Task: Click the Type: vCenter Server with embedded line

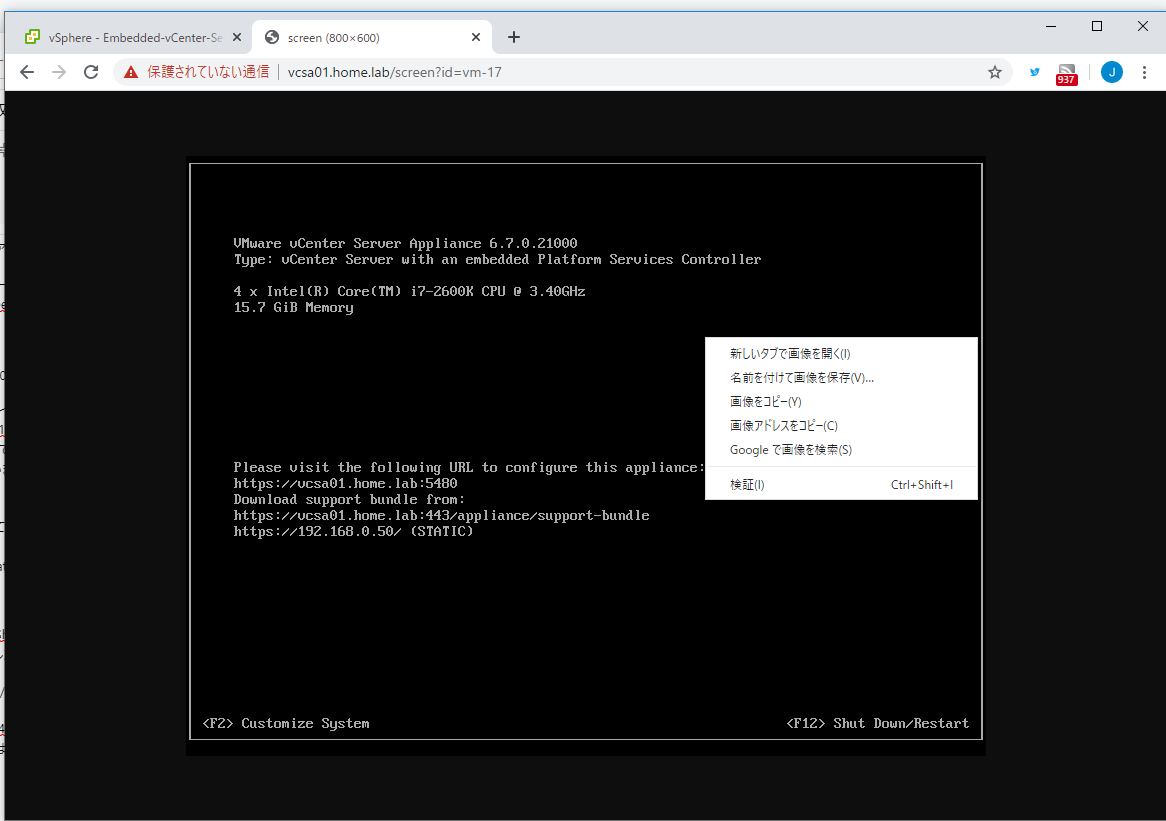Action: coord(497,260)
